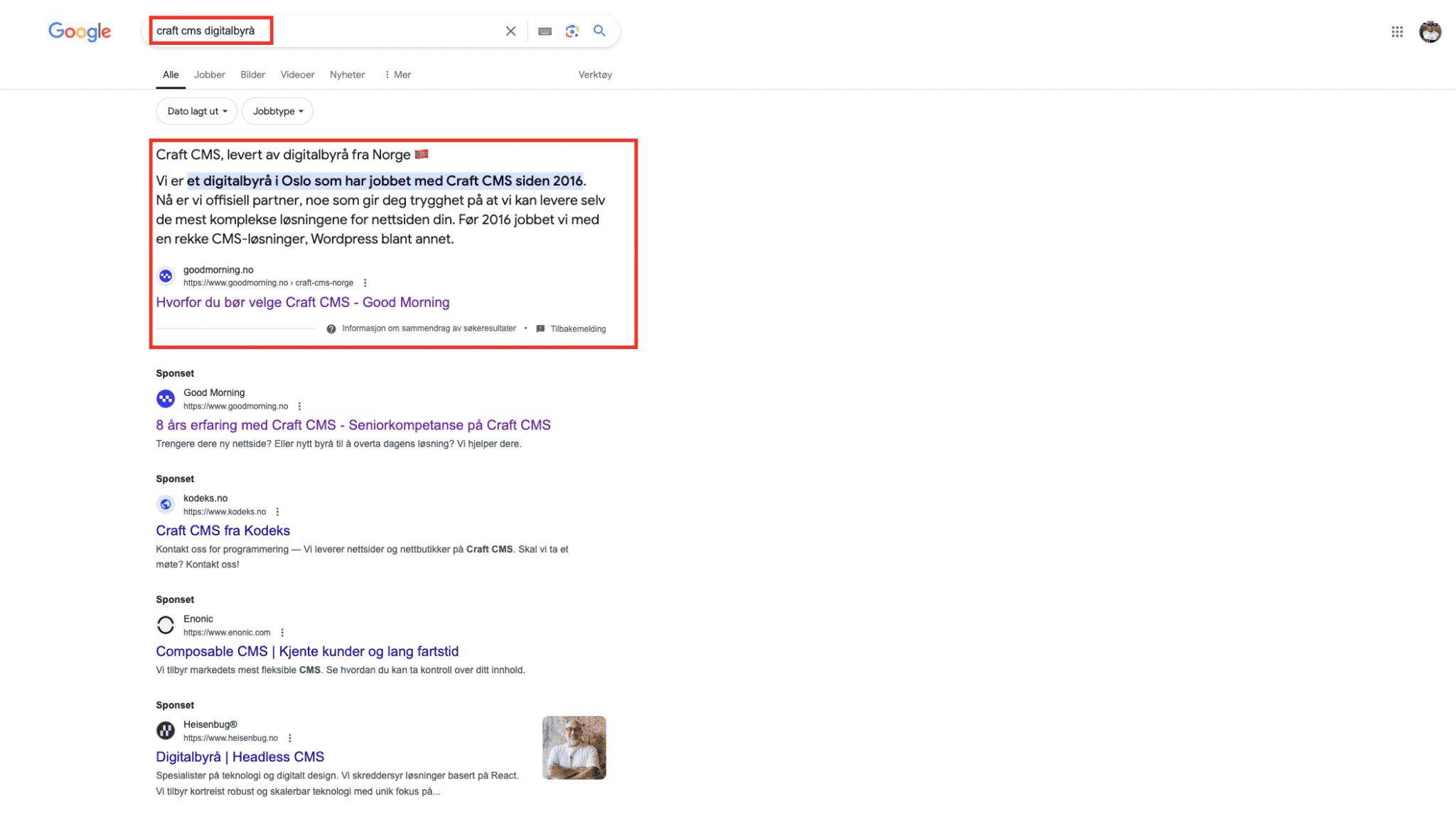The image size is (1456, 814).
Task: Open 'Hvorfor du bør velge Craft CMS' link
Action: tap(303, 303)
